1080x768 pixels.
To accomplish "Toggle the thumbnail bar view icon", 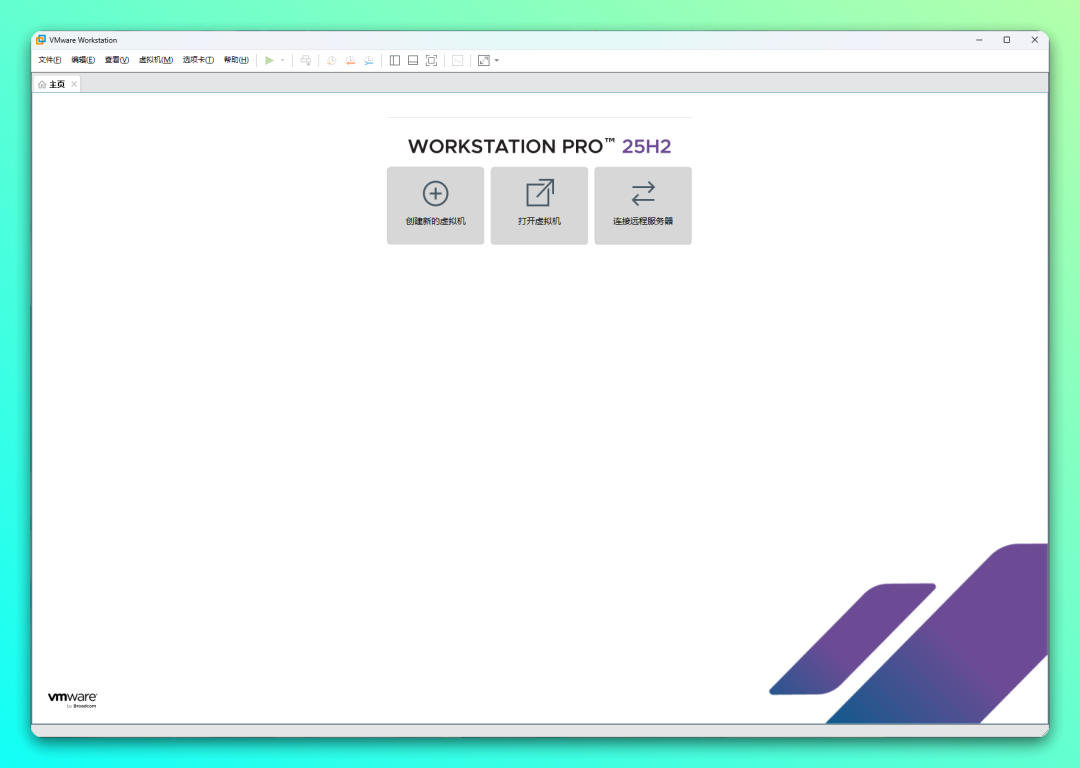I will tap(413, 60).
